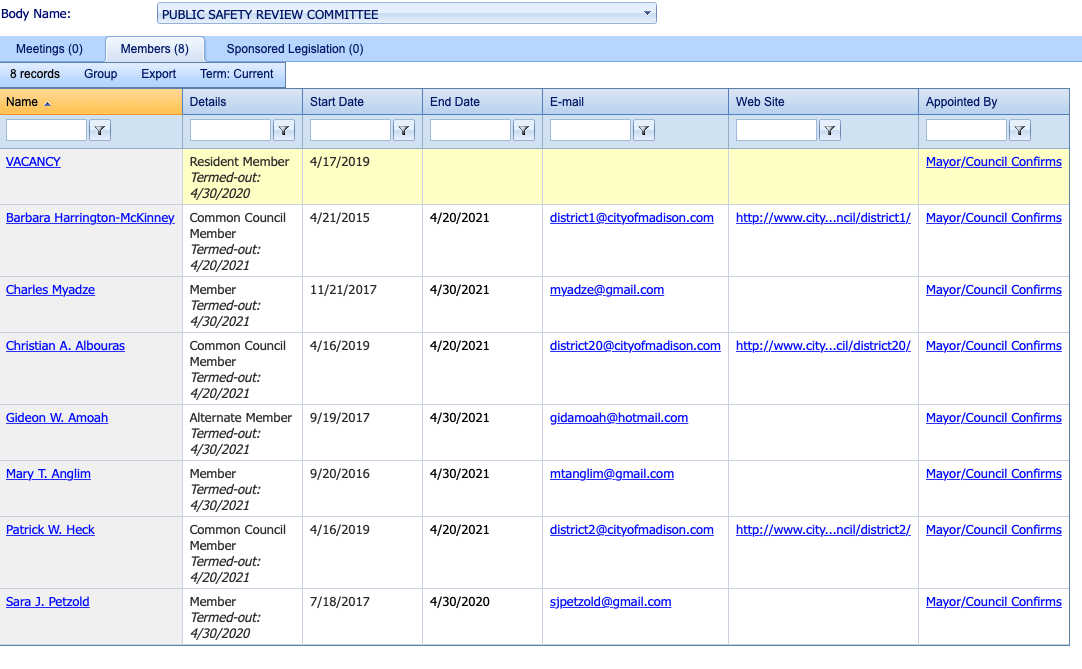This screenshot has width=1082, height=669.
Task: Open the E-mail column filter icon
Action: 644,130
